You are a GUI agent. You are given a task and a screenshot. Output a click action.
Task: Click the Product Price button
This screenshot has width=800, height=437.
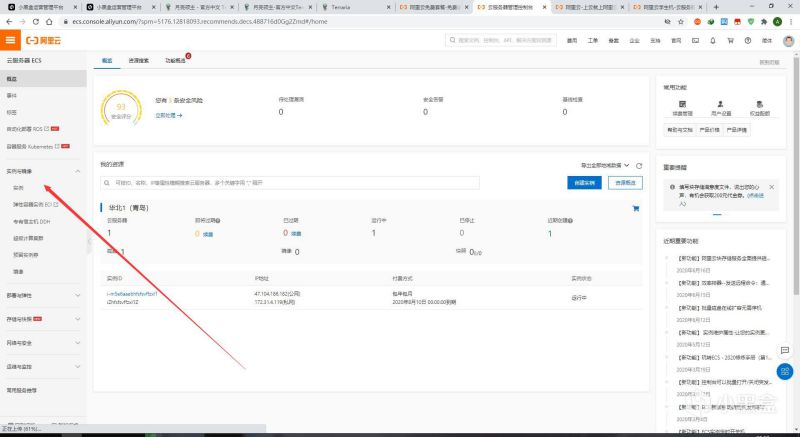point(709,130)
